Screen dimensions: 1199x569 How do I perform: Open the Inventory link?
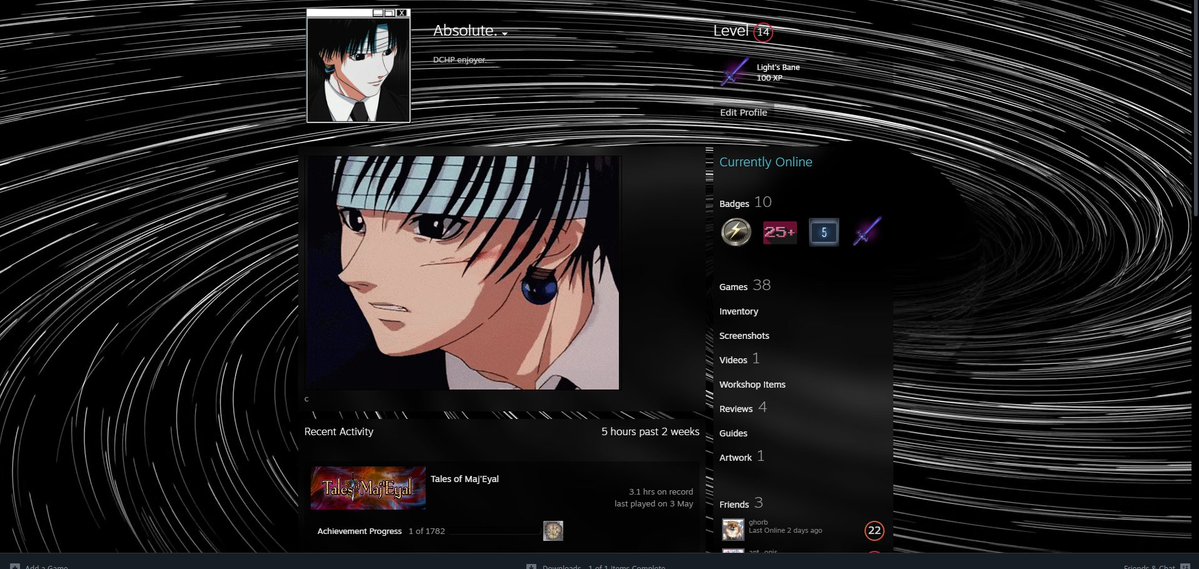coord(739,311)
